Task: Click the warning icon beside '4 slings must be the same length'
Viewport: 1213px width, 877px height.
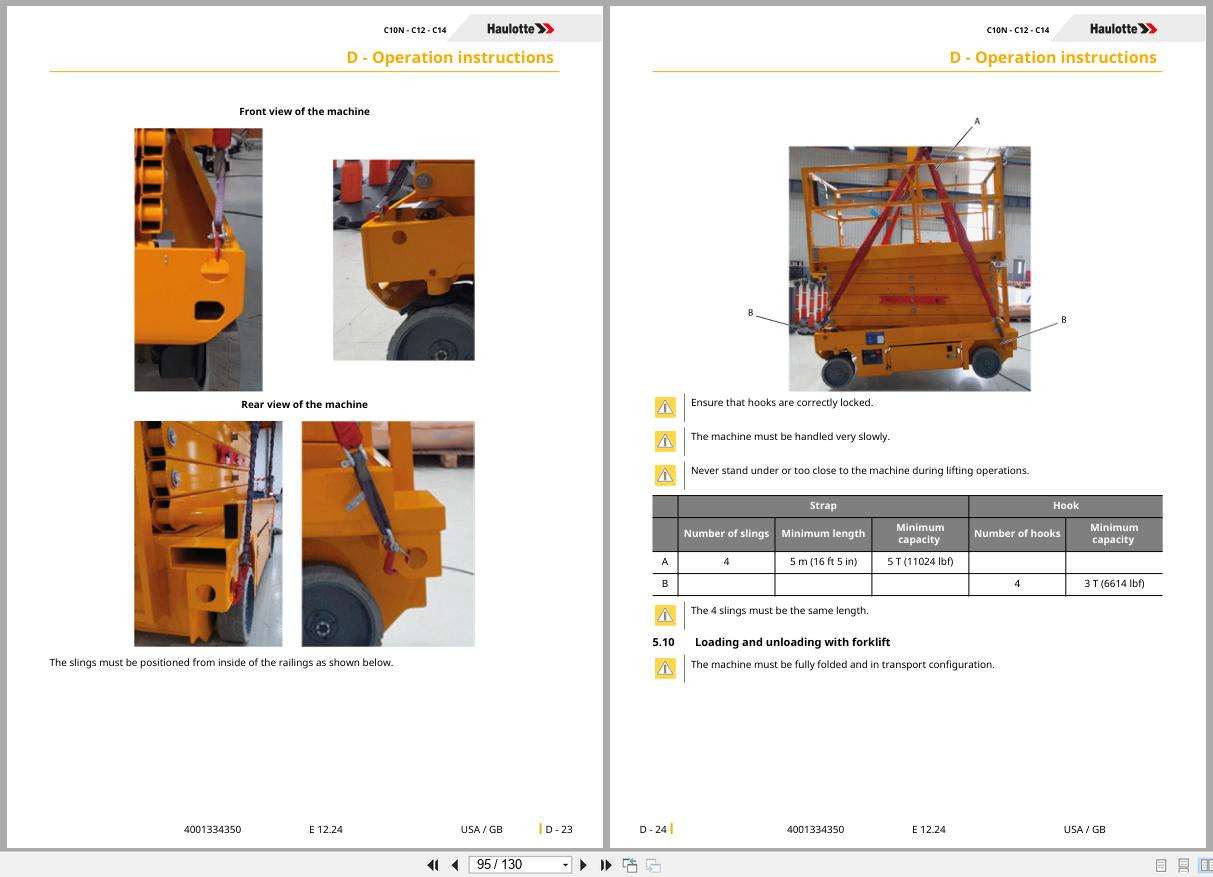Action: [x=665, y=615]
